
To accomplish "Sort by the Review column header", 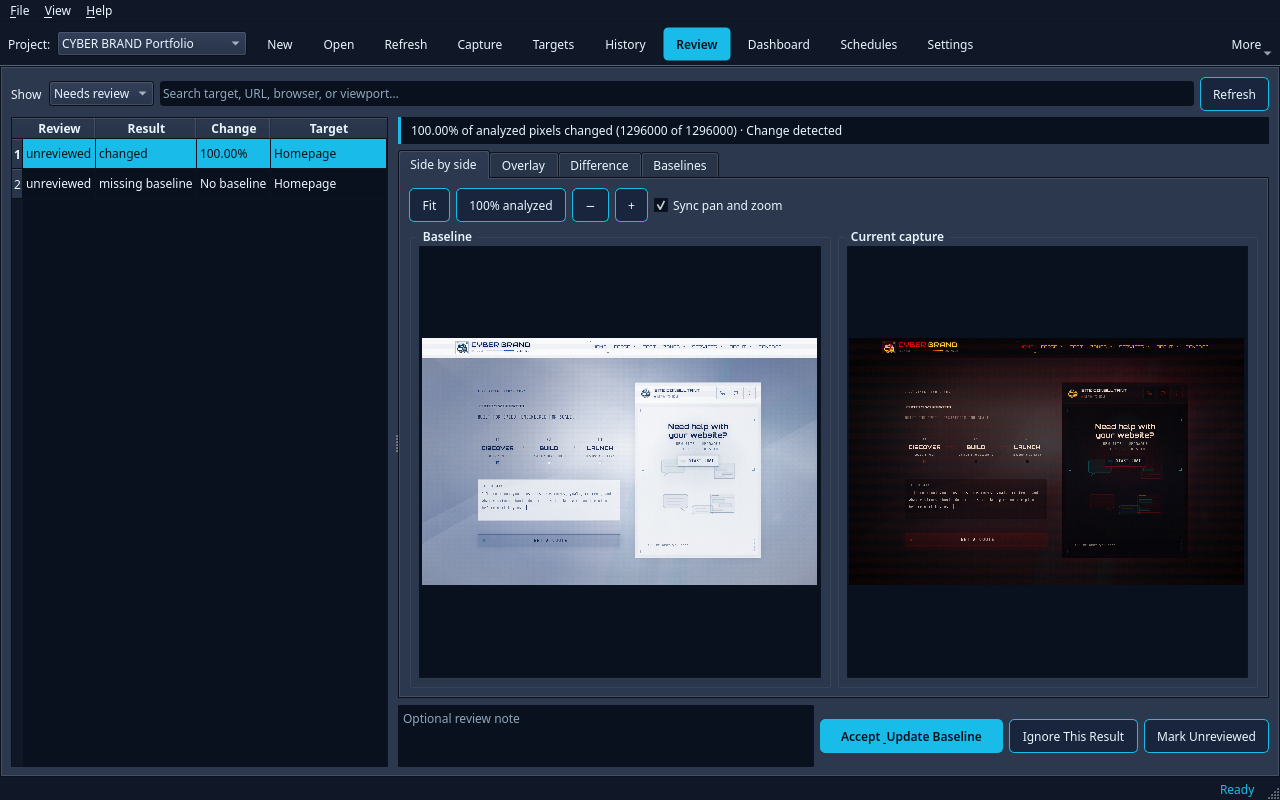I will click(59, 128).
